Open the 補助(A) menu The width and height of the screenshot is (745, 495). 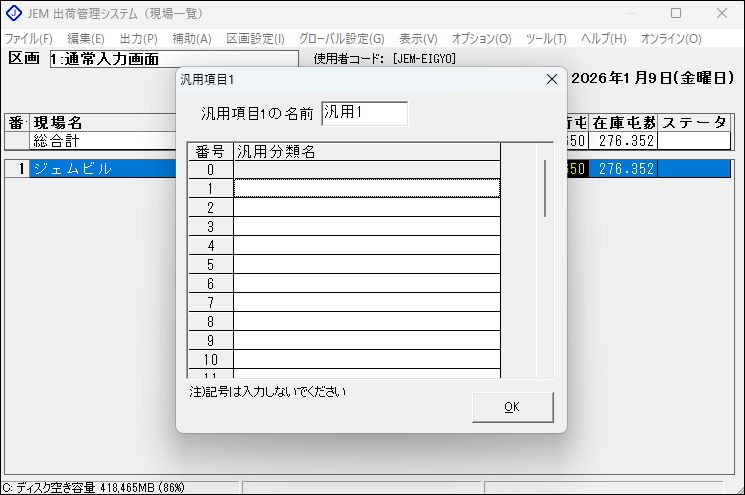point(191,38)
